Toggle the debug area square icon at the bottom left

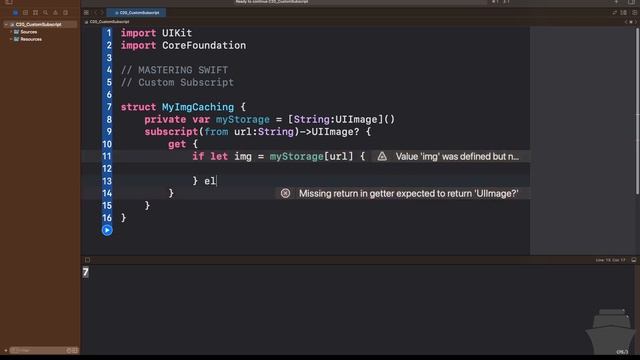(87, 260)
